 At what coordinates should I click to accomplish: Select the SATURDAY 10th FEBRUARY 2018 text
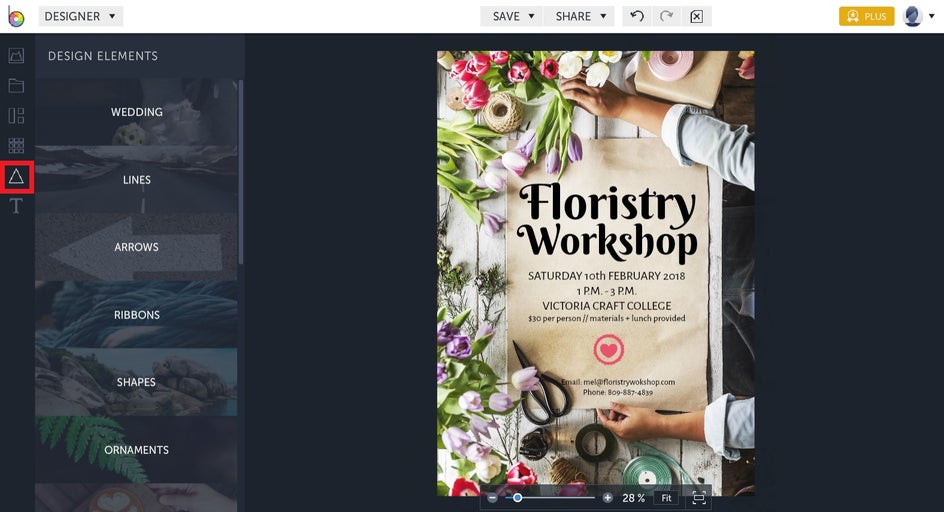tap(606, 276)
